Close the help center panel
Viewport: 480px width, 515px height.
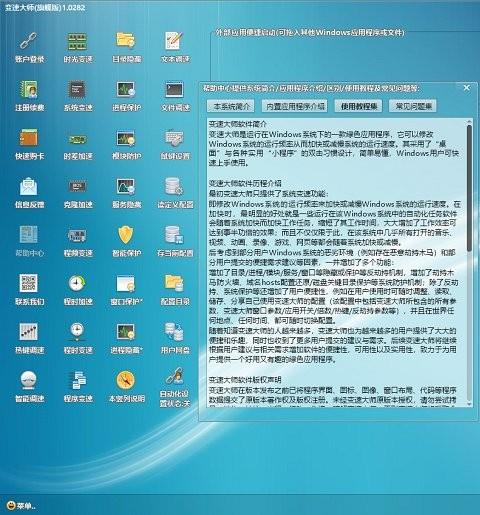click(x=467, y=88)
